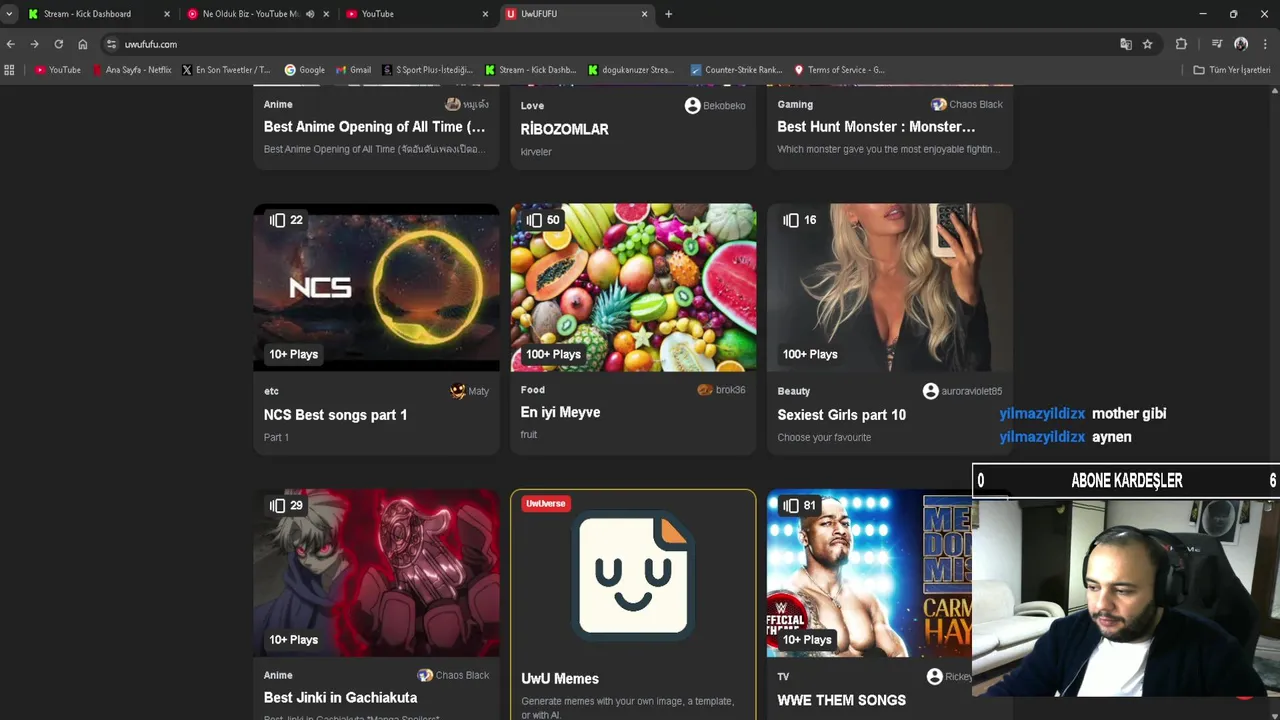Open NCS Best songs thumbnail
Screen dimensions: 1280x720
click(376, 288)
